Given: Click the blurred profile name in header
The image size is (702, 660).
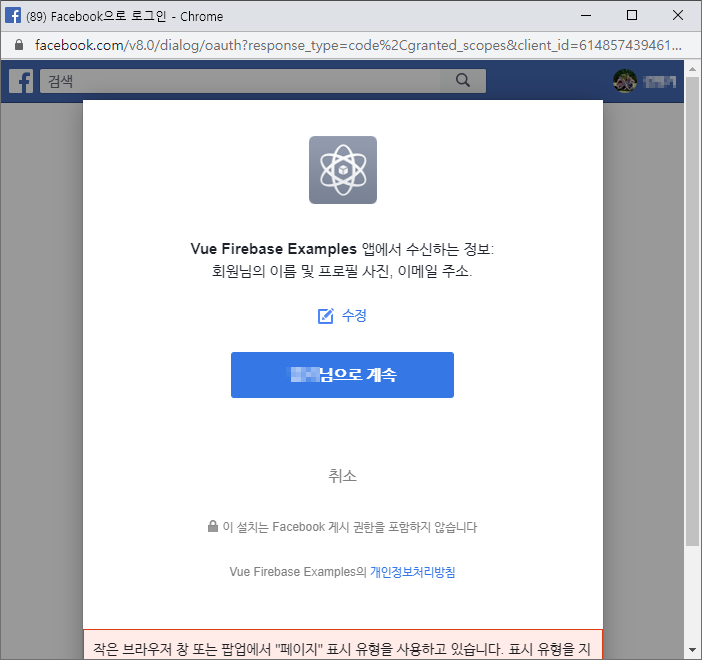Looking at the screenshot, I should point(659,81).
